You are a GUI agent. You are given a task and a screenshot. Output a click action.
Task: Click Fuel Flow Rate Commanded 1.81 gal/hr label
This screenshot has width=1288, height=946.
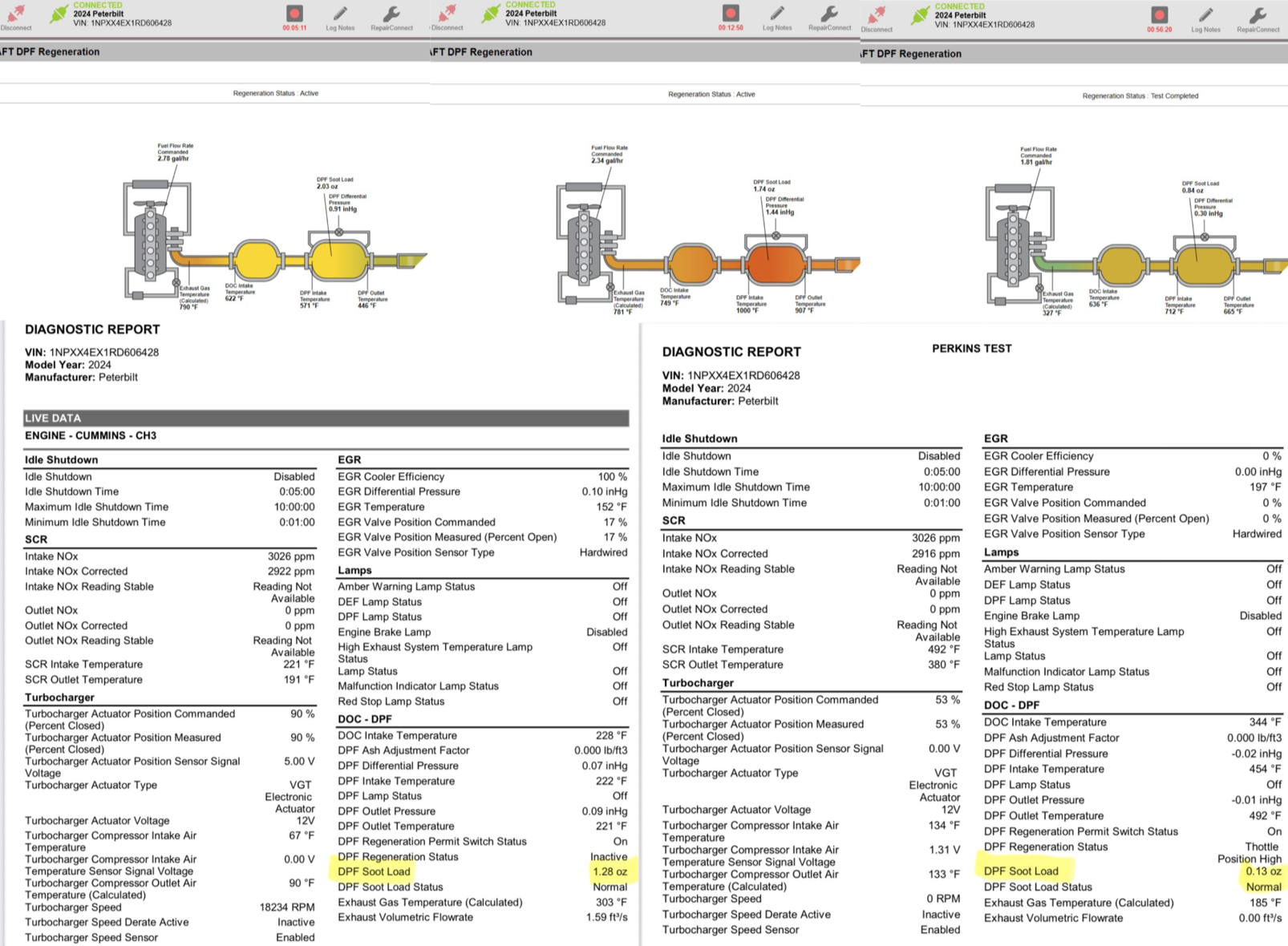(1039, 156)
